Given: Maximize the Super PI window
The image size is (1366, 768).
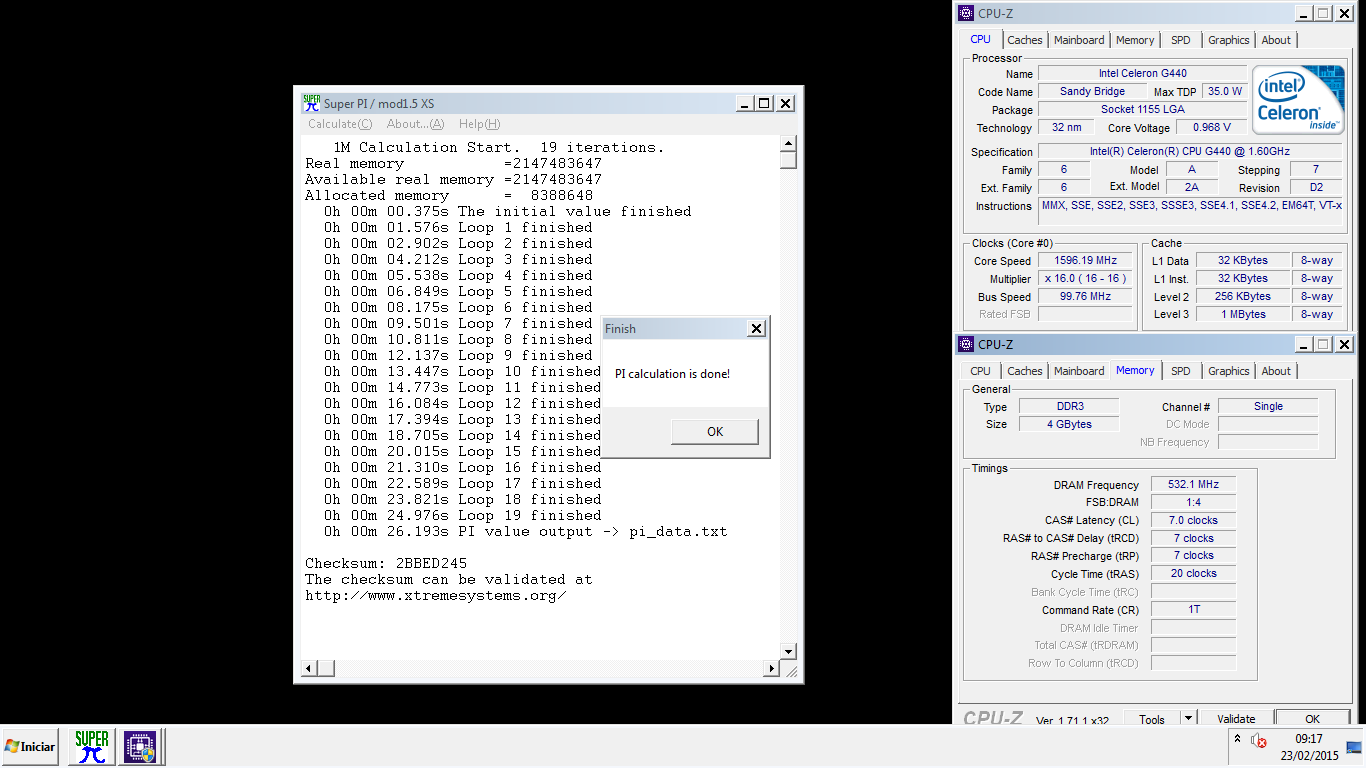Looking at the screenshot, I should 765,104.
